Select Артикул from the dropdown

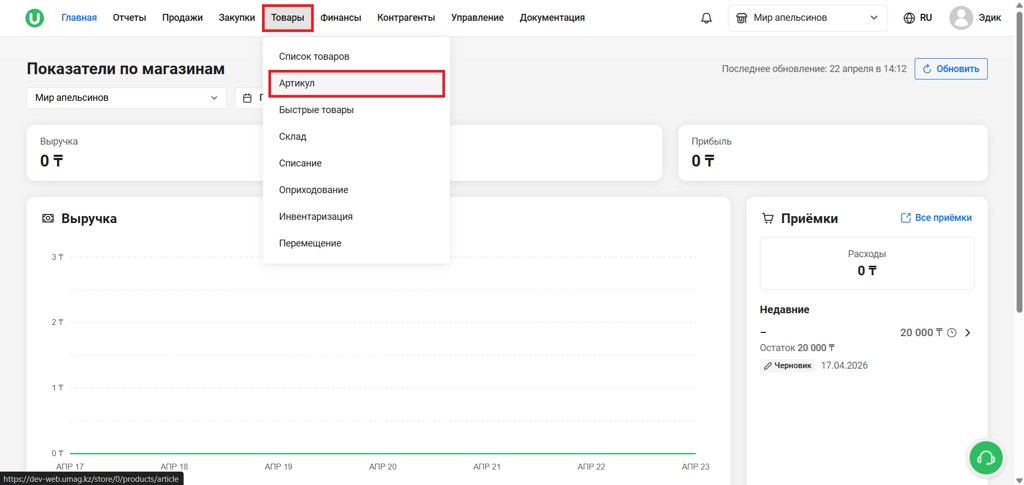pos(357,84)
